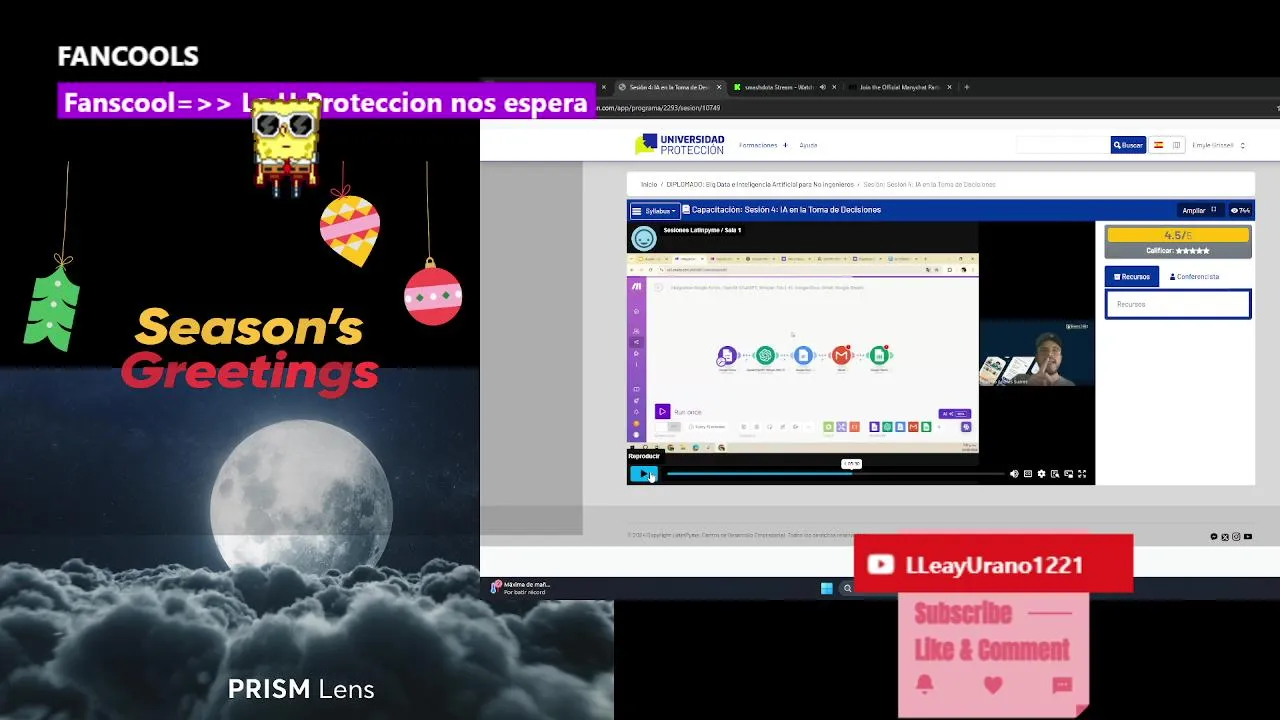
Task: Click the Google Sheets module node
Action: [x=879, y=355]
